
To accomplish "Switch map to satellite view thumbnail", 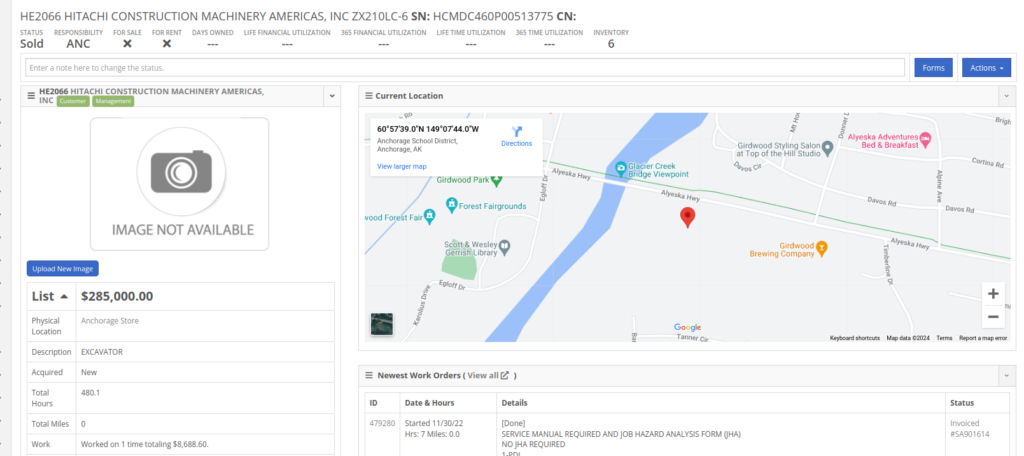I will (x=381, y=324).
